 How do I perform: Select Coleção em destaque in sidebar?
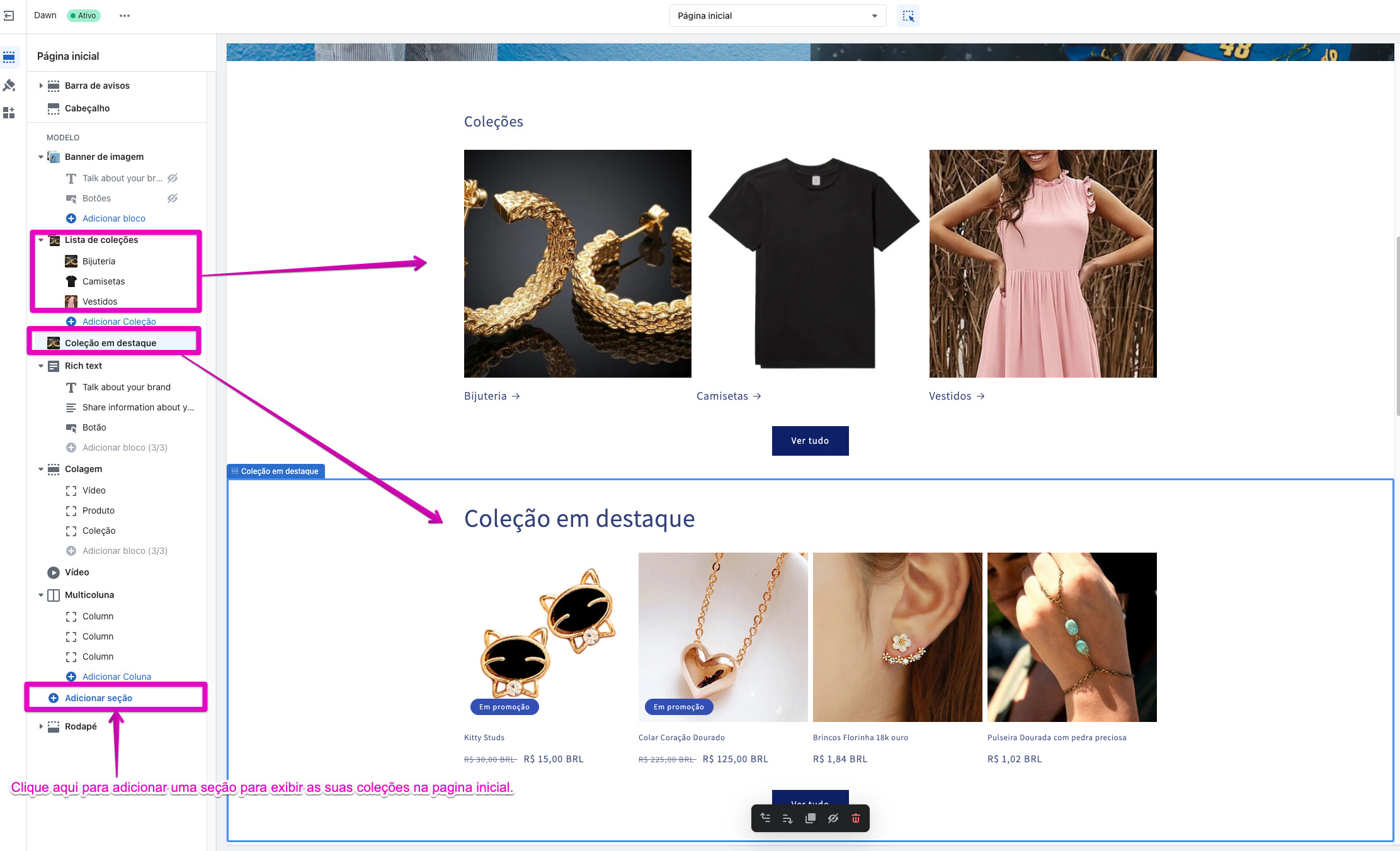point(110,343)
